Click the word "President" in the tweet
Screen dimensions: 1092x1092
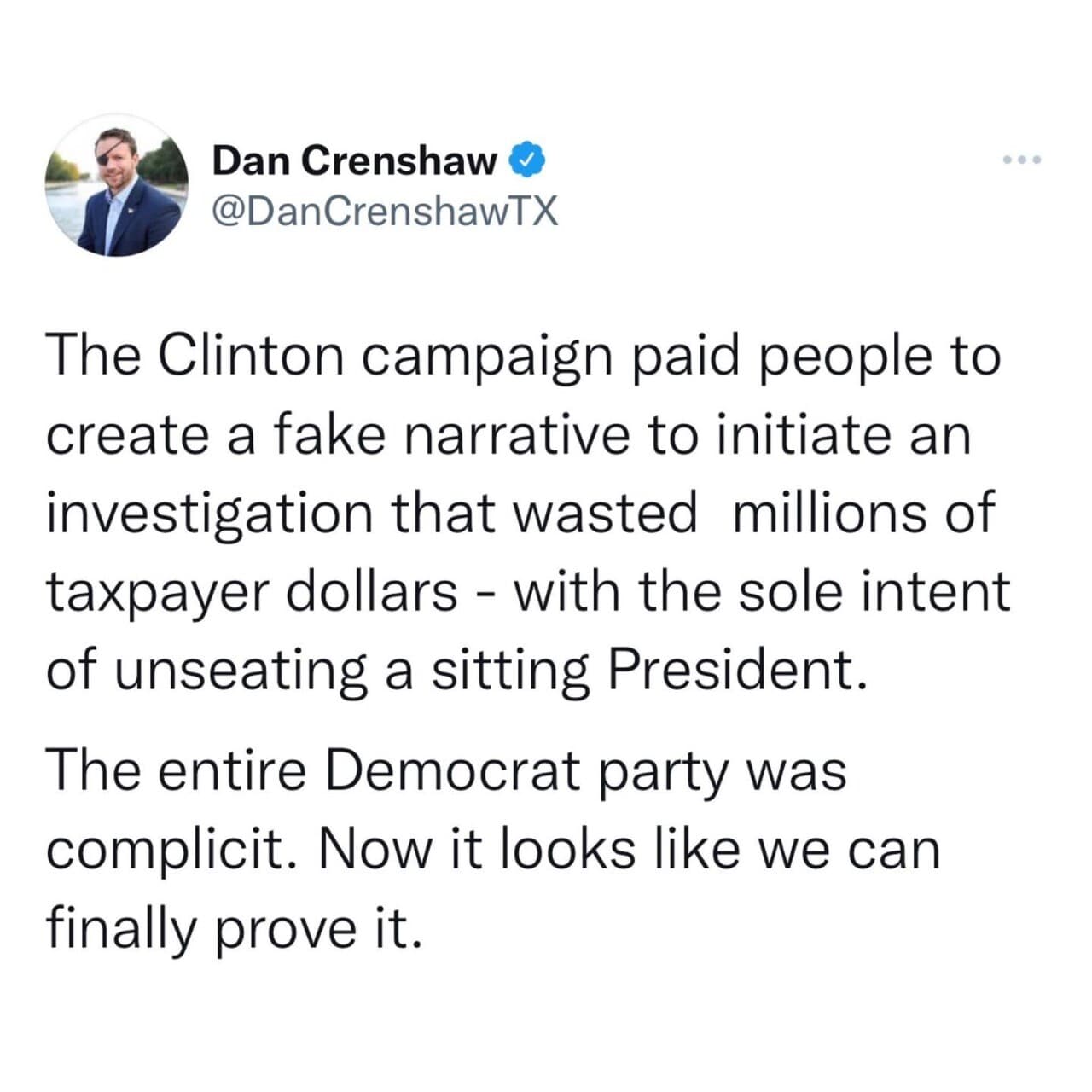coord(731,669)
